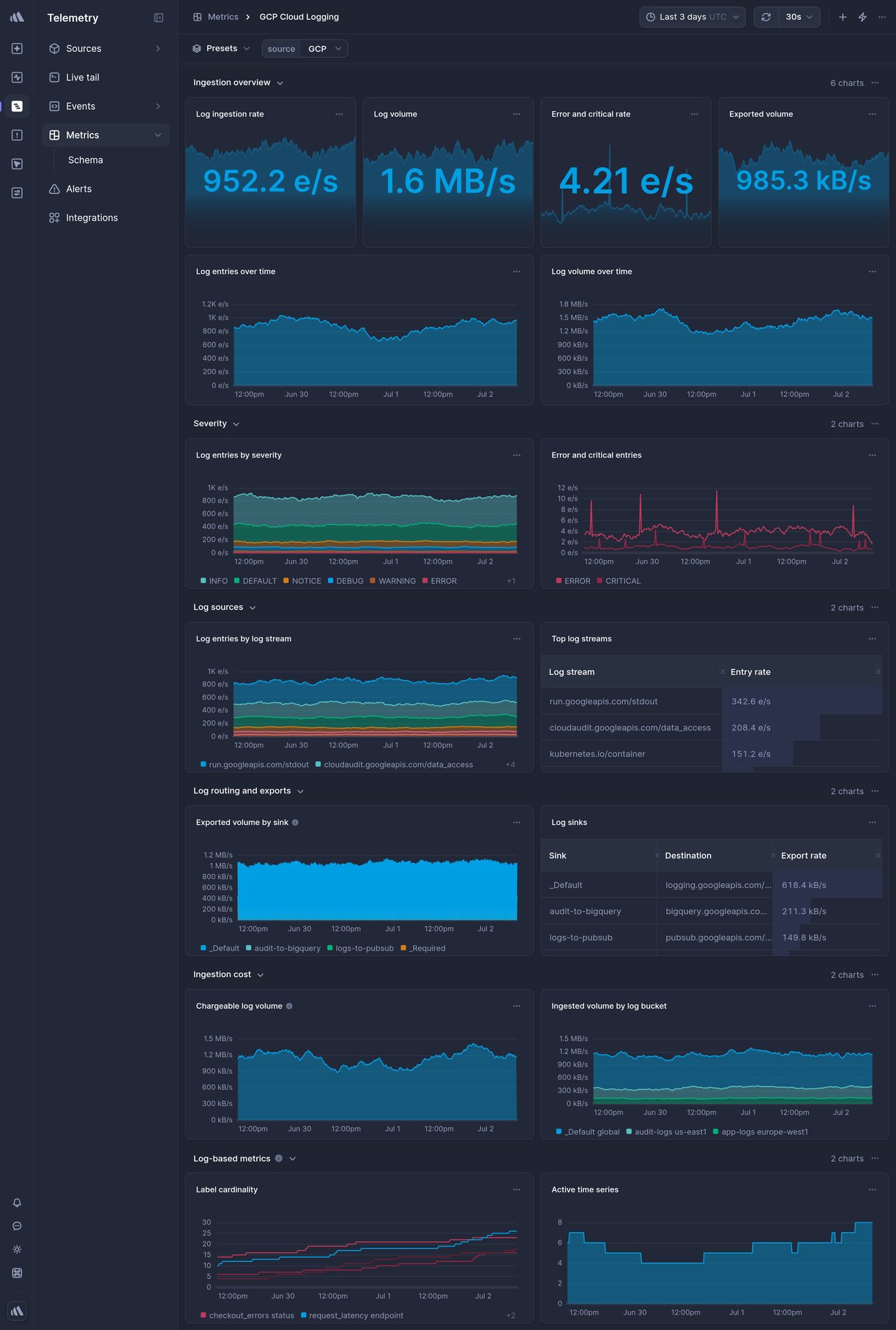896x1330 pixels.
Task: Show the +4 hidden log stream legend items
Action: pyautogui.click(x=510, y=765)
